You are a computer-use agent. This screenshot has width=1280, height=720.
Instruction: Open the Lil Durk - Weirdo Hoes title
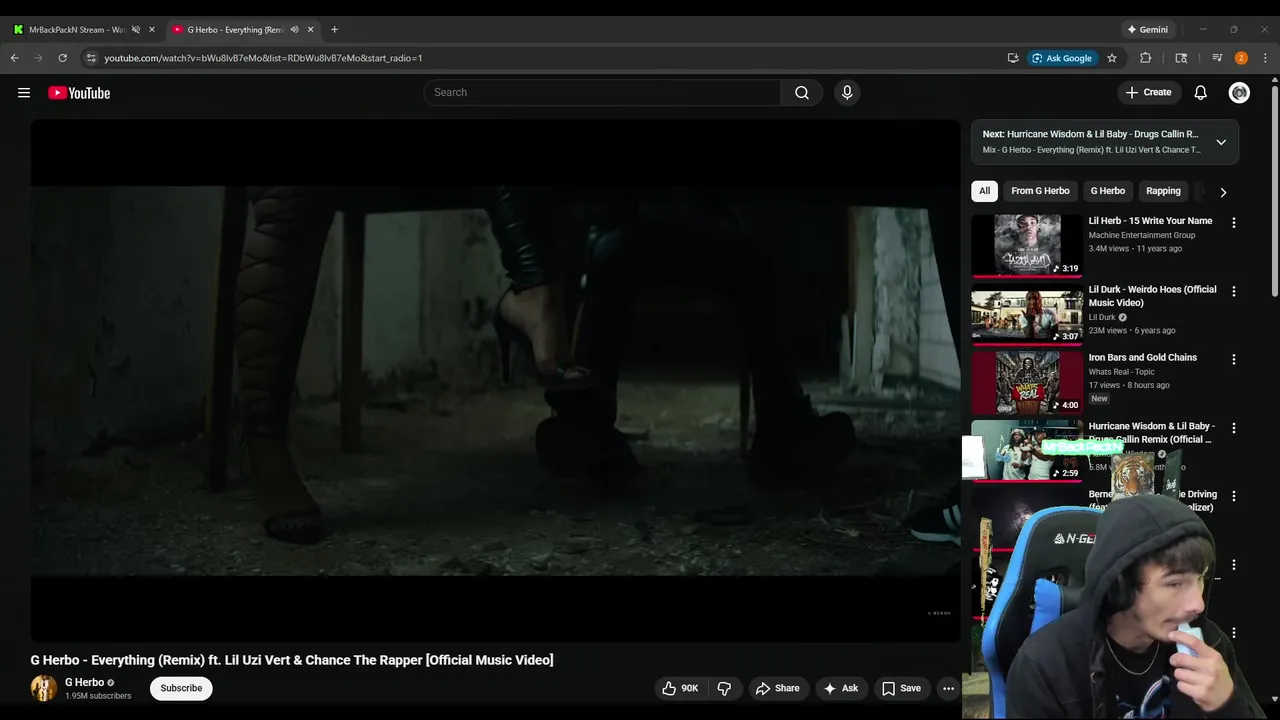click(x=1152, y=296)
